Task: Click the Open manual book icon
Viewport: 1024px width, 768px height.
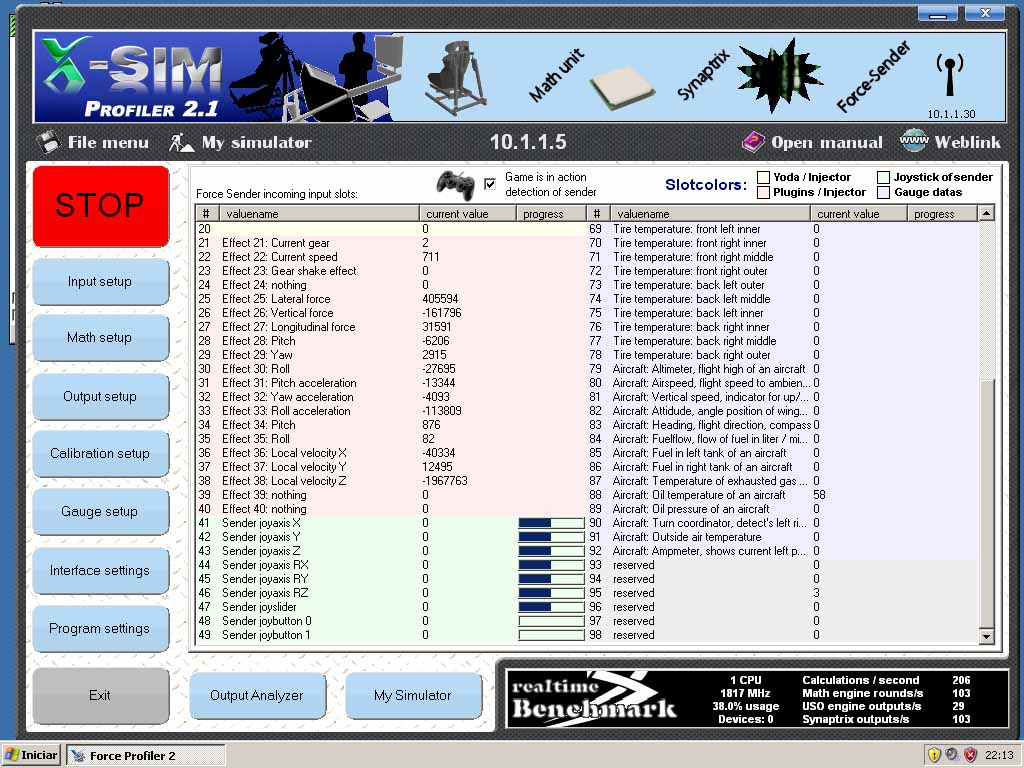Action: (x=752, y=141)
